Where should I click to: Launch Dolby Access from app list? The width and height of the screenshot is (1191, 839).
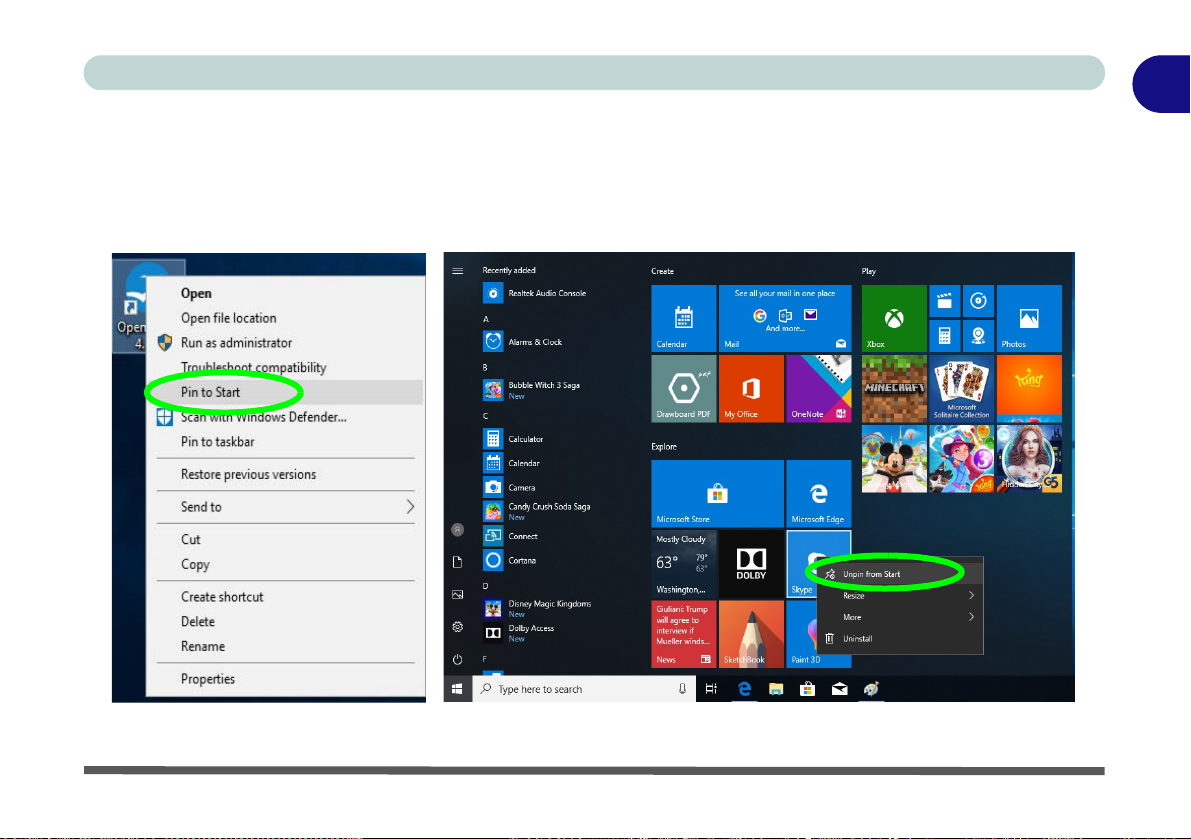tap(519, 632)
